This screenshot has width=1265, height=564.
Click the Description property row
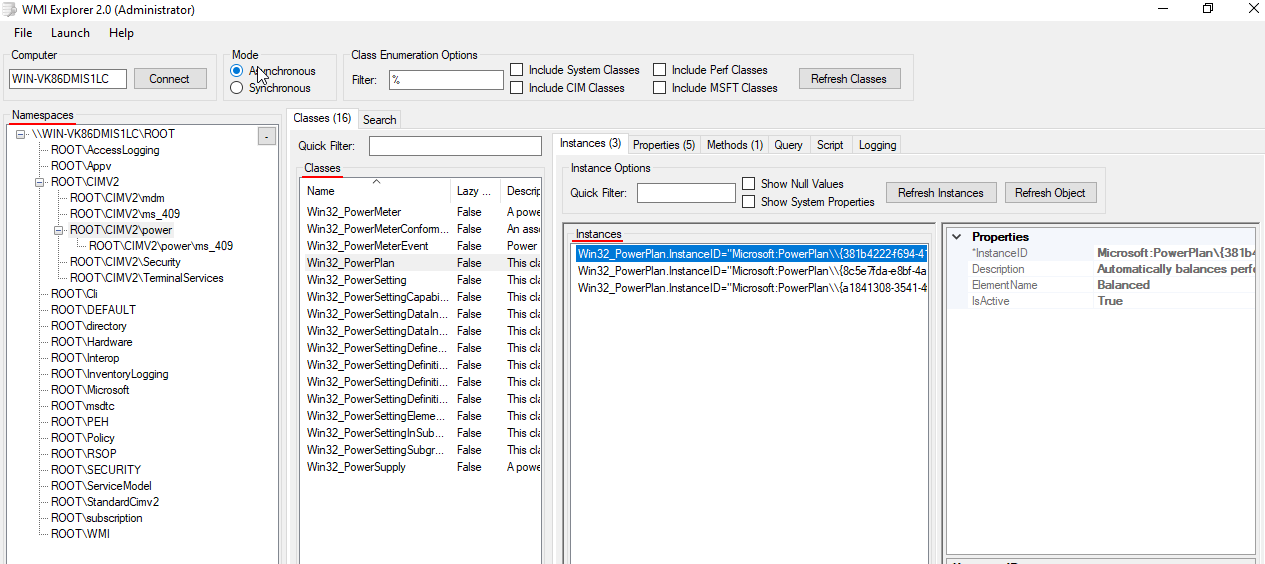coord(1103,269)
